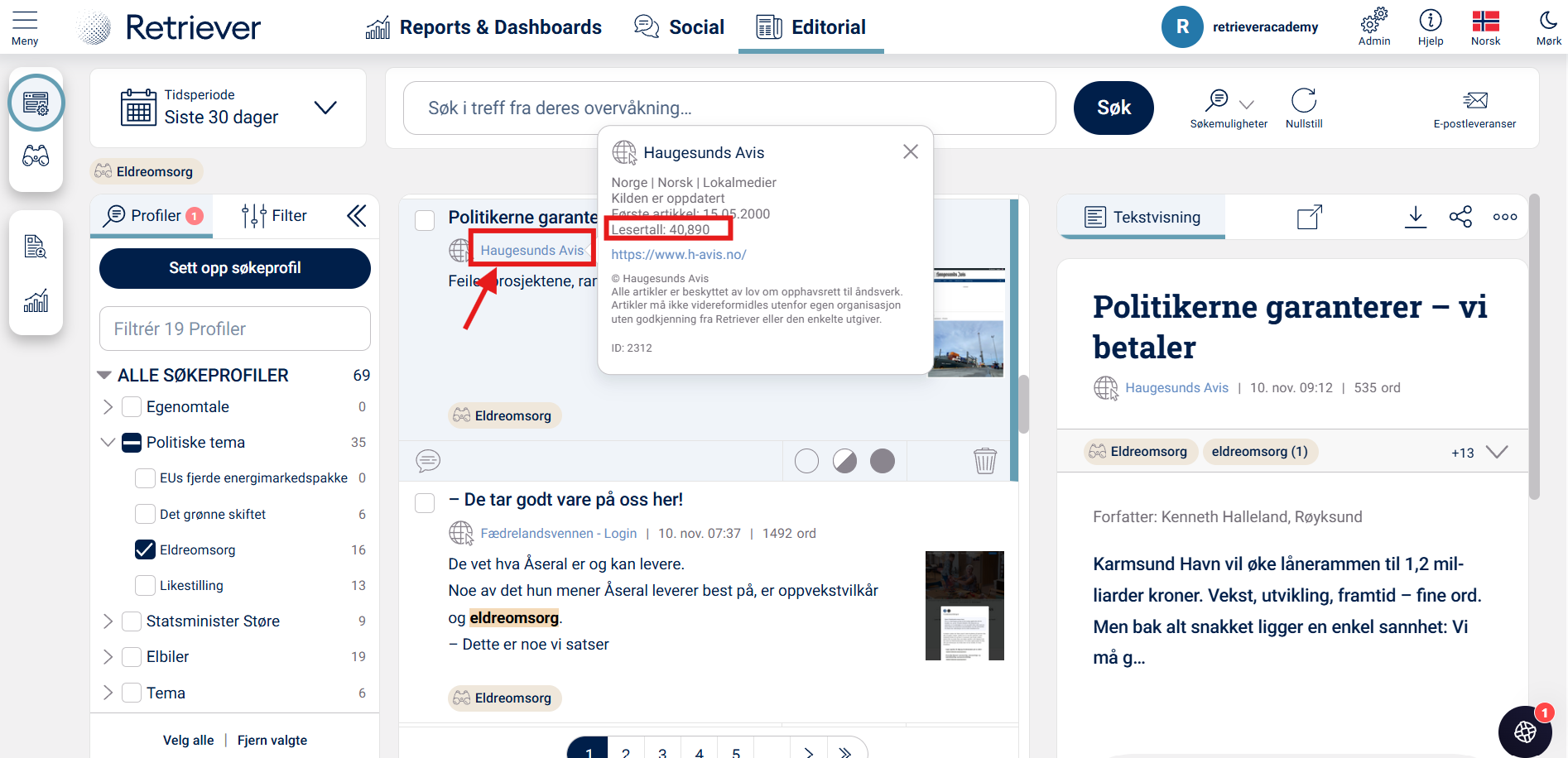Open article in new window icon
The width and height of the screenshot is (1568, 758).
click(x=1310, y=217)
